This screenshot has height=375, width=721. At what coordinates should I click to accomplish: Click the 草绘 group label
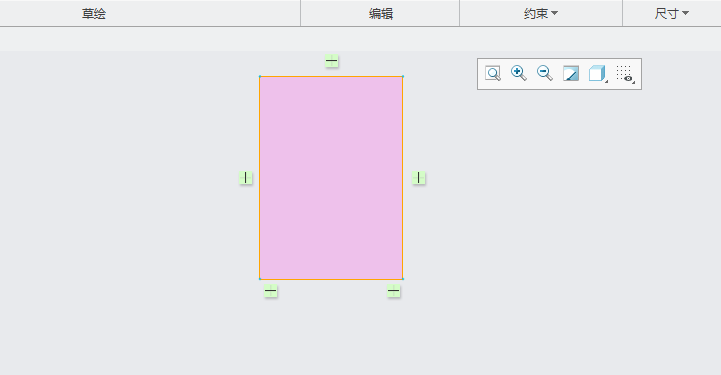[x=94, y=14]
